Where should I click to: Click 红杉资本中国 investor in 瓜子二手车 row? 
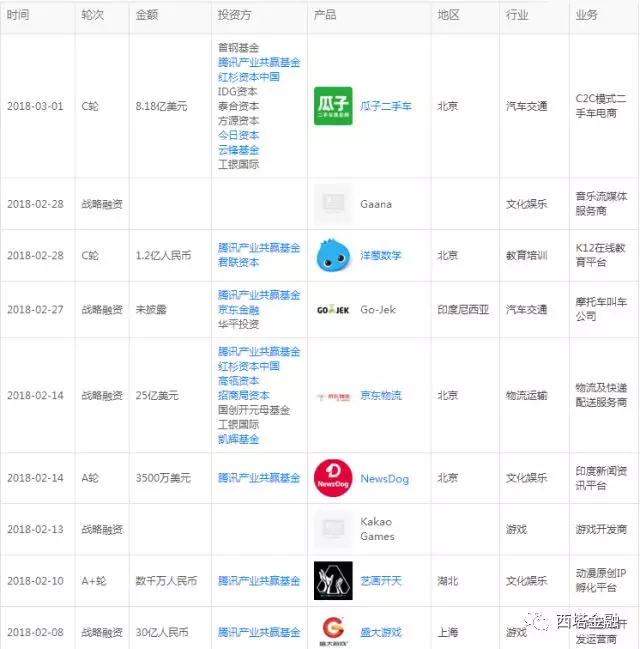(248, 77)
